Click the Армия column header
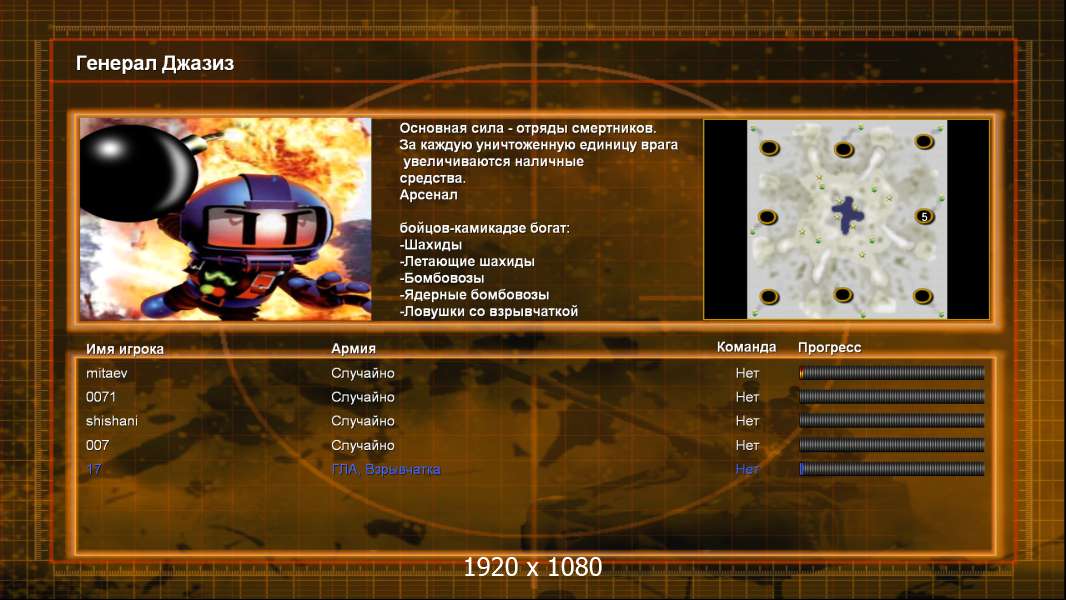The height and width of the screenshot is (600, 1066). click(354, 348)
